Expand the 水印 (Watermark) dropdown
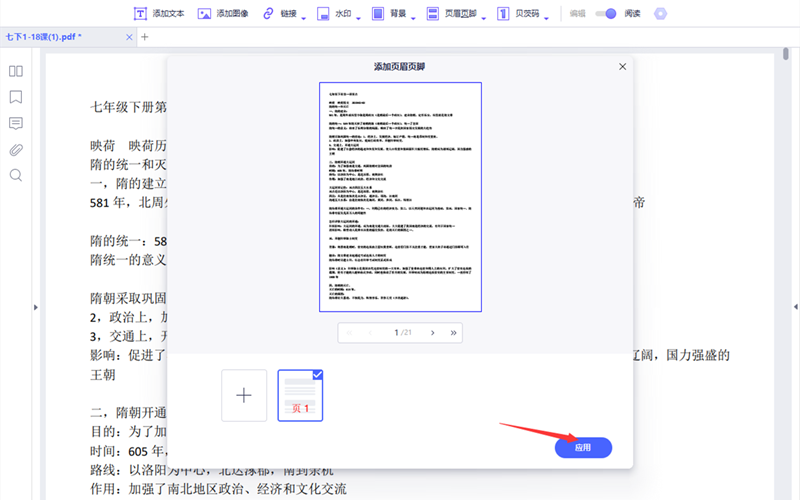This screenshot has width=800, height=500. point(340,14)
